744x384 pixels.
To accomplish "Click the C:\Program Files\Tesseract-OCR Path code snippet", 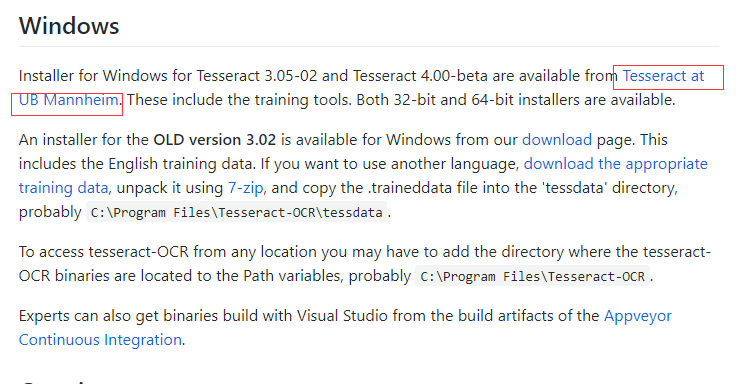I will point(532,276).
